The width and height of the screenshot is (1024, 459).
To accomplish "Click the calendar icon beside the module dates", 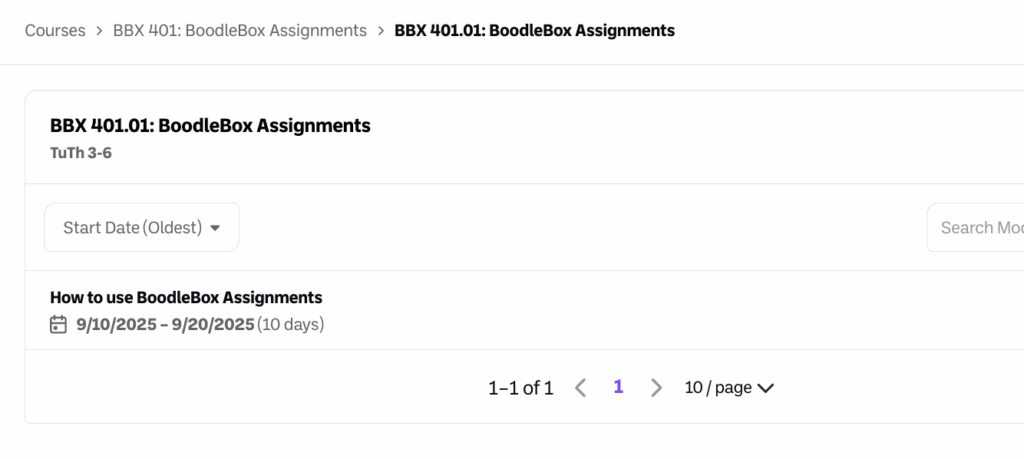I will pyautogui.click(x=59, y=324).
